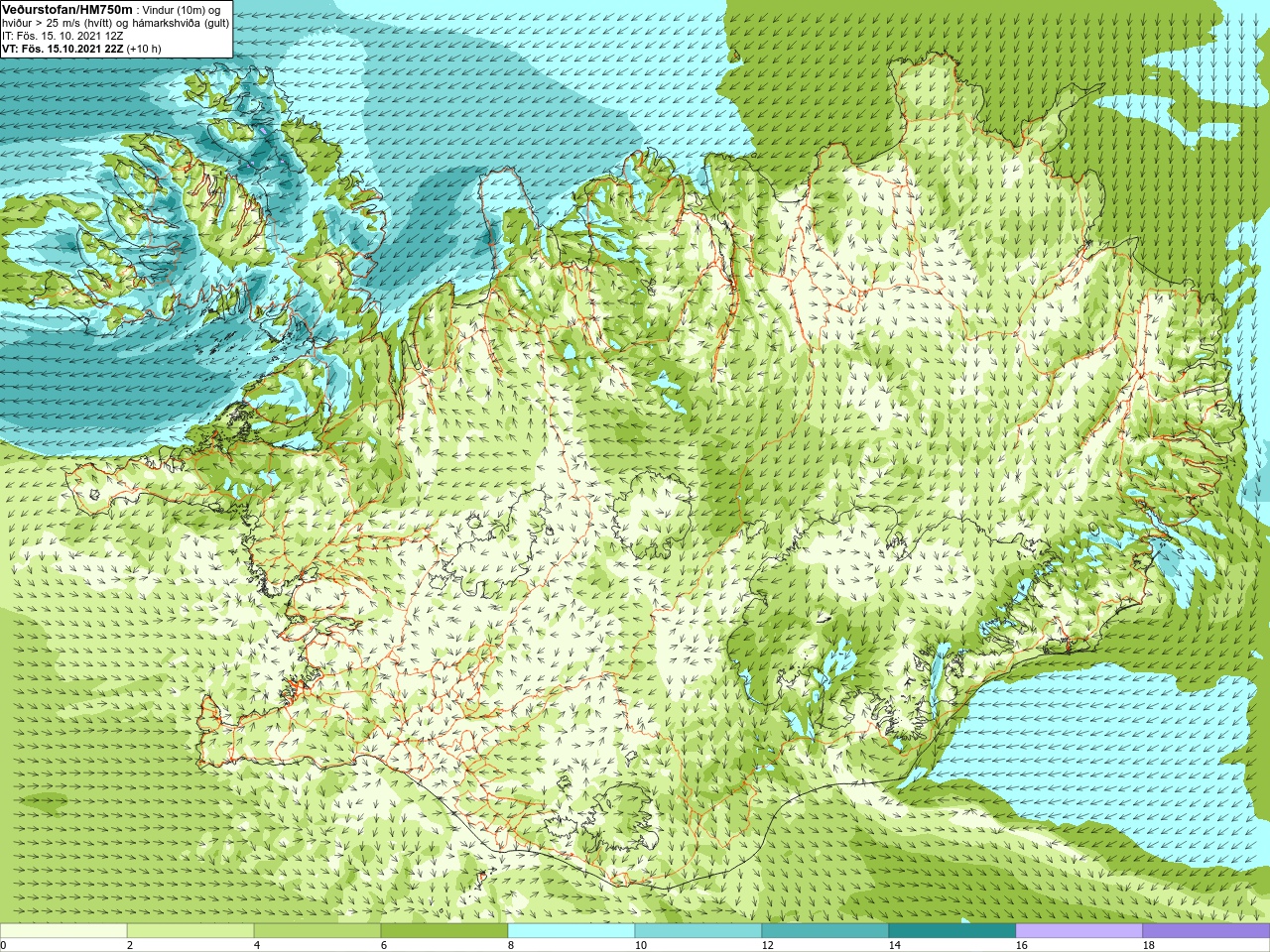
Task: Click the legend scale label "6"
Action: (384, 946)
